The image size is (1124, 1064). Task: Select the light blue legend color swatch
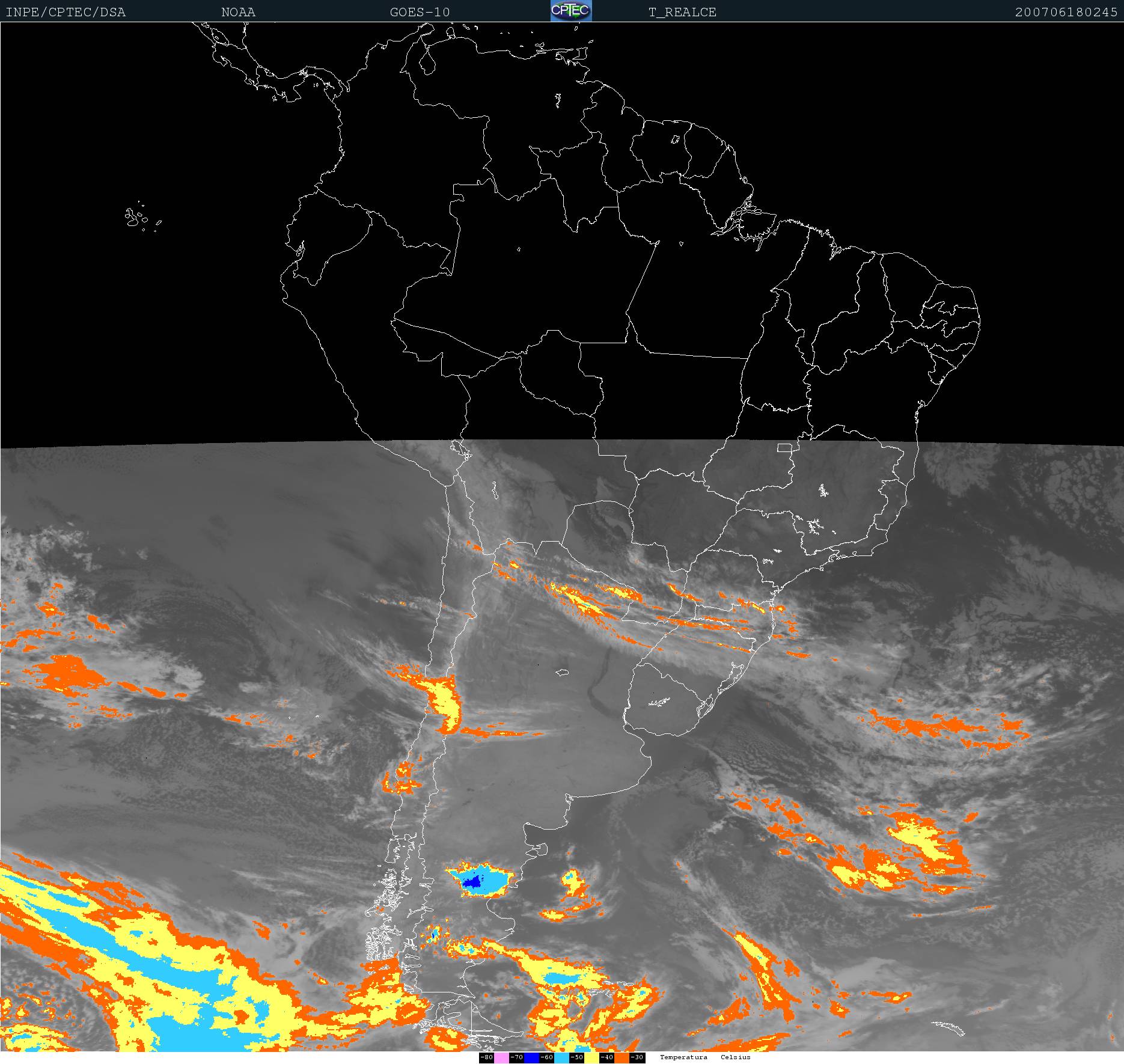(x=561, y=1057)
